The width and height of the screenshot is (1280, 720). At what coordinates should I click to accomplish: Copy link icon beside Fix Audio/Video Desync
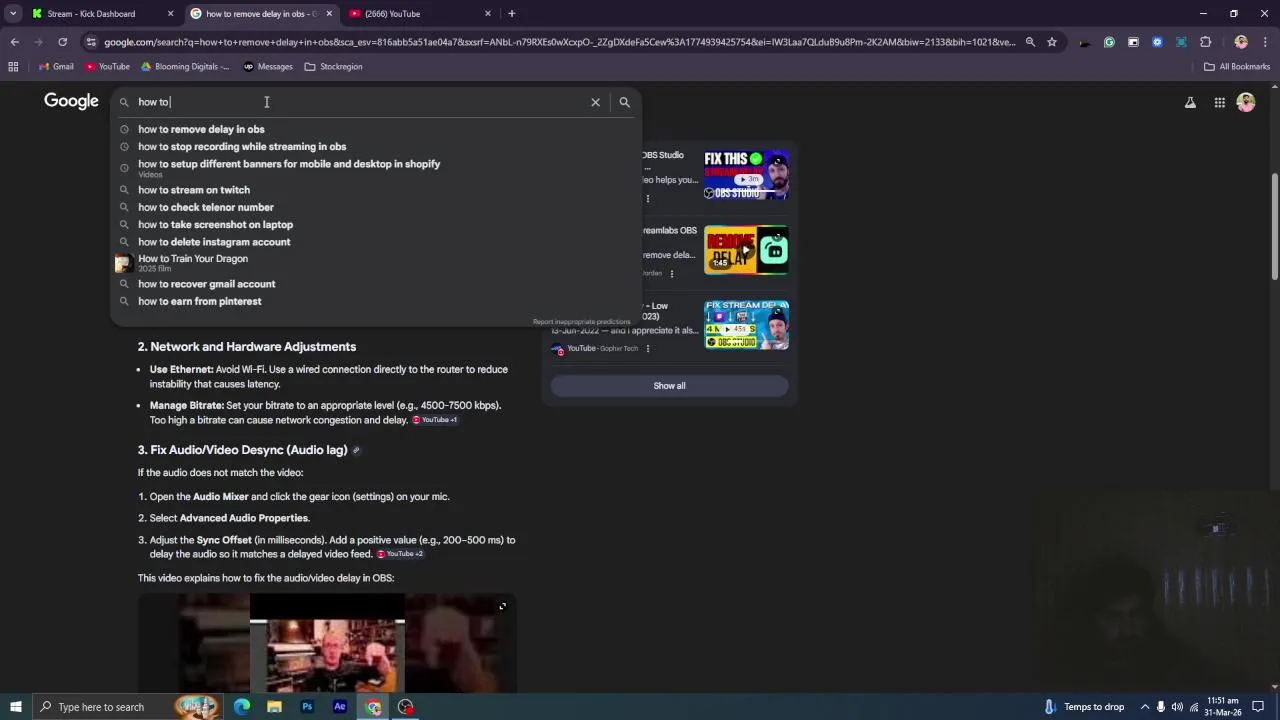tap(356, 451)
